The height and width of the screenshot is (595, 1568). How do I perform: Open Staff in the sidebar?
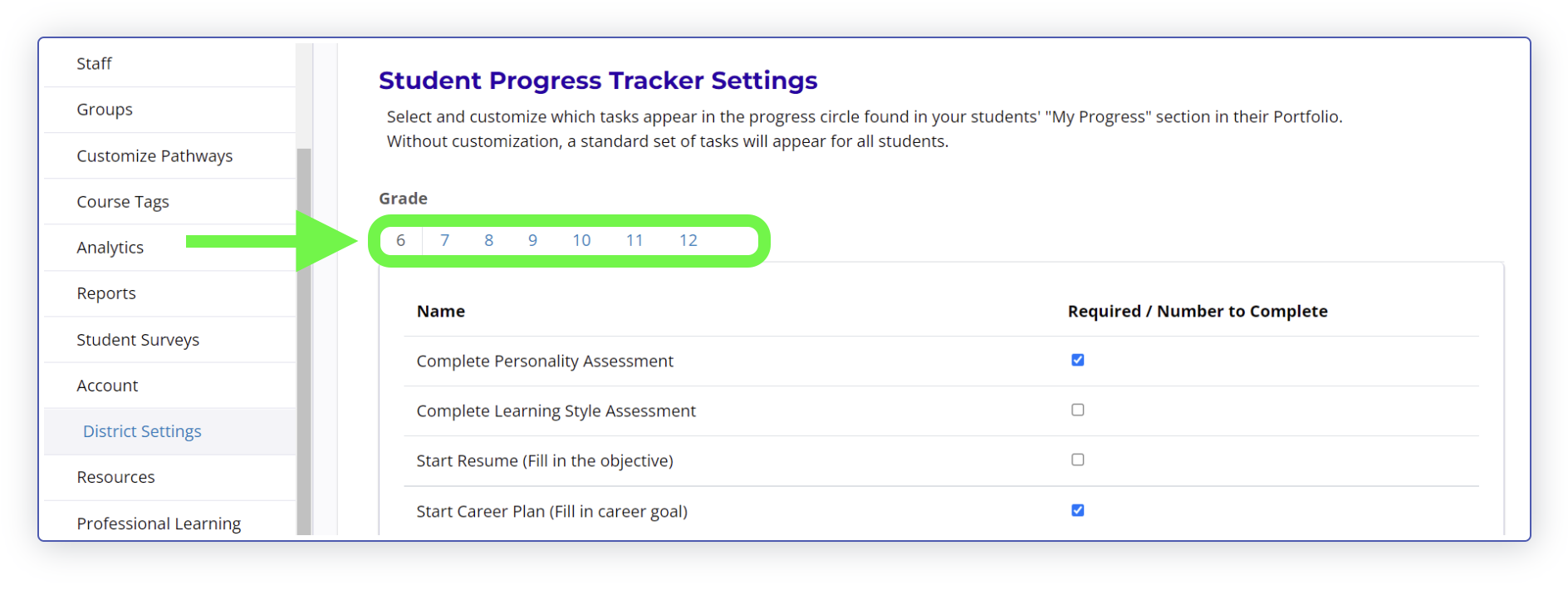pyautogui.click(x=94, y=64)
